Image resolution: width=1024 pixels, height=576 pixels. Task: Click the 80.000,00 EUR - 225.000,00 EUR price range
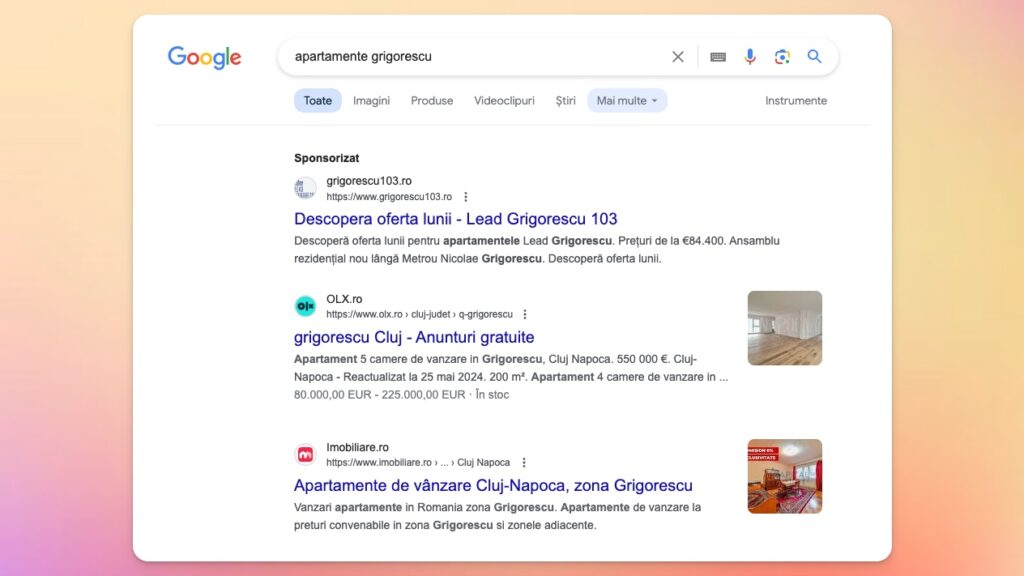click(x=379, y=394)
